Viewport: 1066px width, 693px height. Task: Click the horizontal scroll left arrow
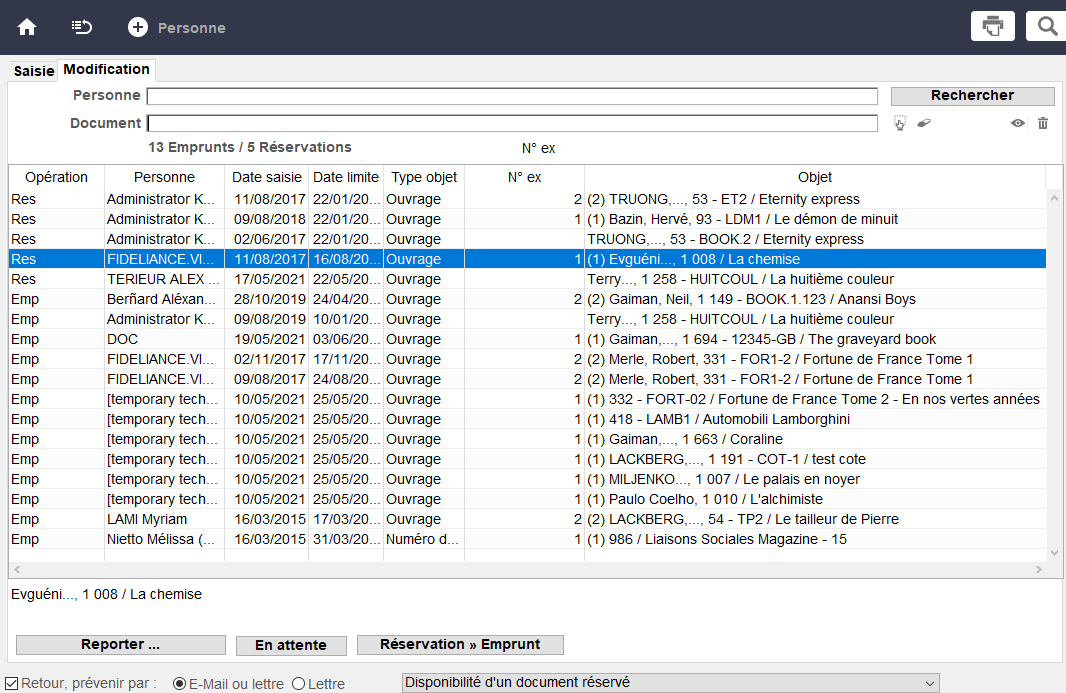point(17,569)
